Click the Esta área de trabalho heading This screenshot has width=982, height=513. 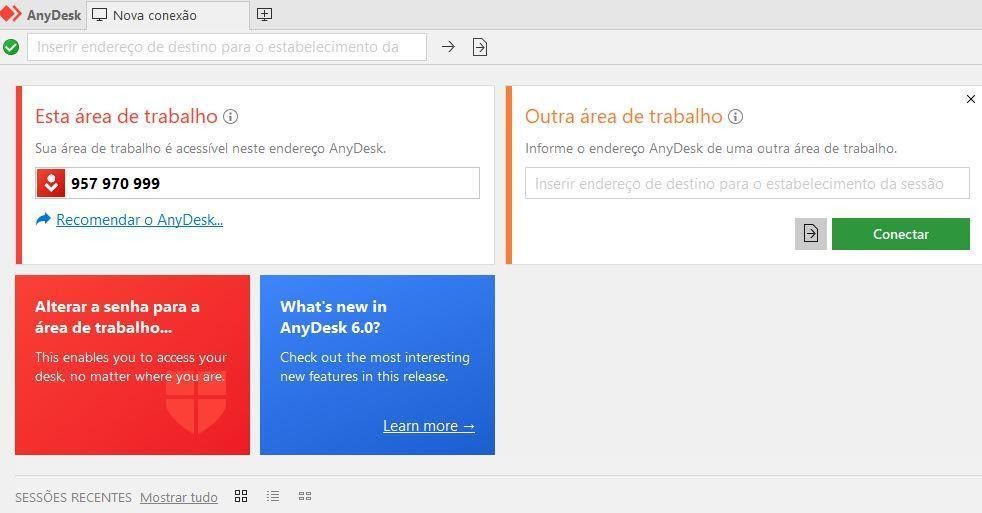click(x=126, y=117)
